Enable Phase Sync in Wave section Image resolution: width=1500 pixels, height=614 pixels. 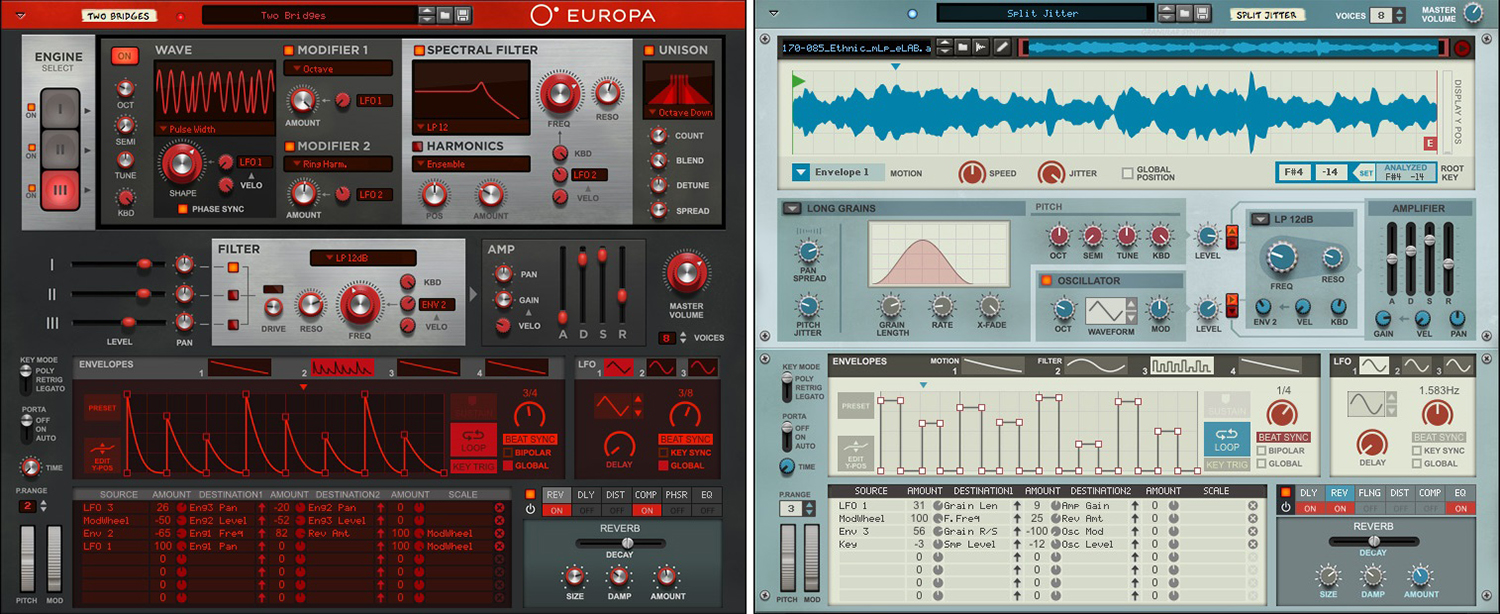[x=182, y=209]
